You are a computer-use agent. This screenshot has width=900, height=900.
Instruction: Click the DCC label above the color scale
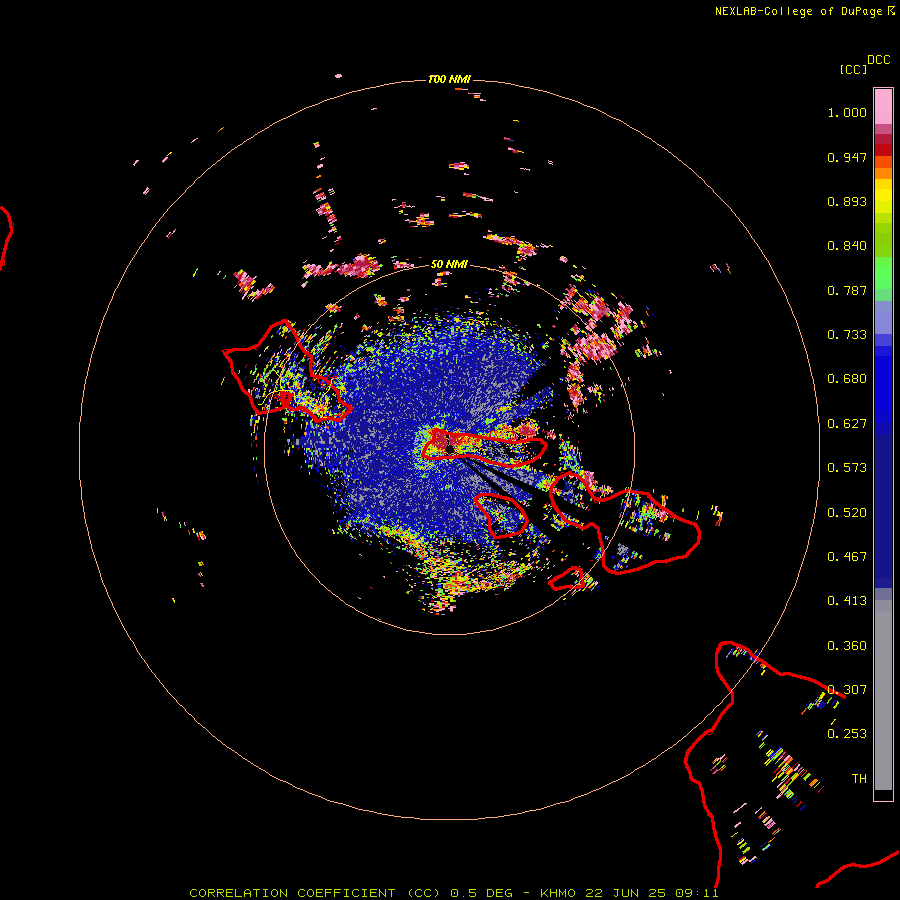[878, 60]
